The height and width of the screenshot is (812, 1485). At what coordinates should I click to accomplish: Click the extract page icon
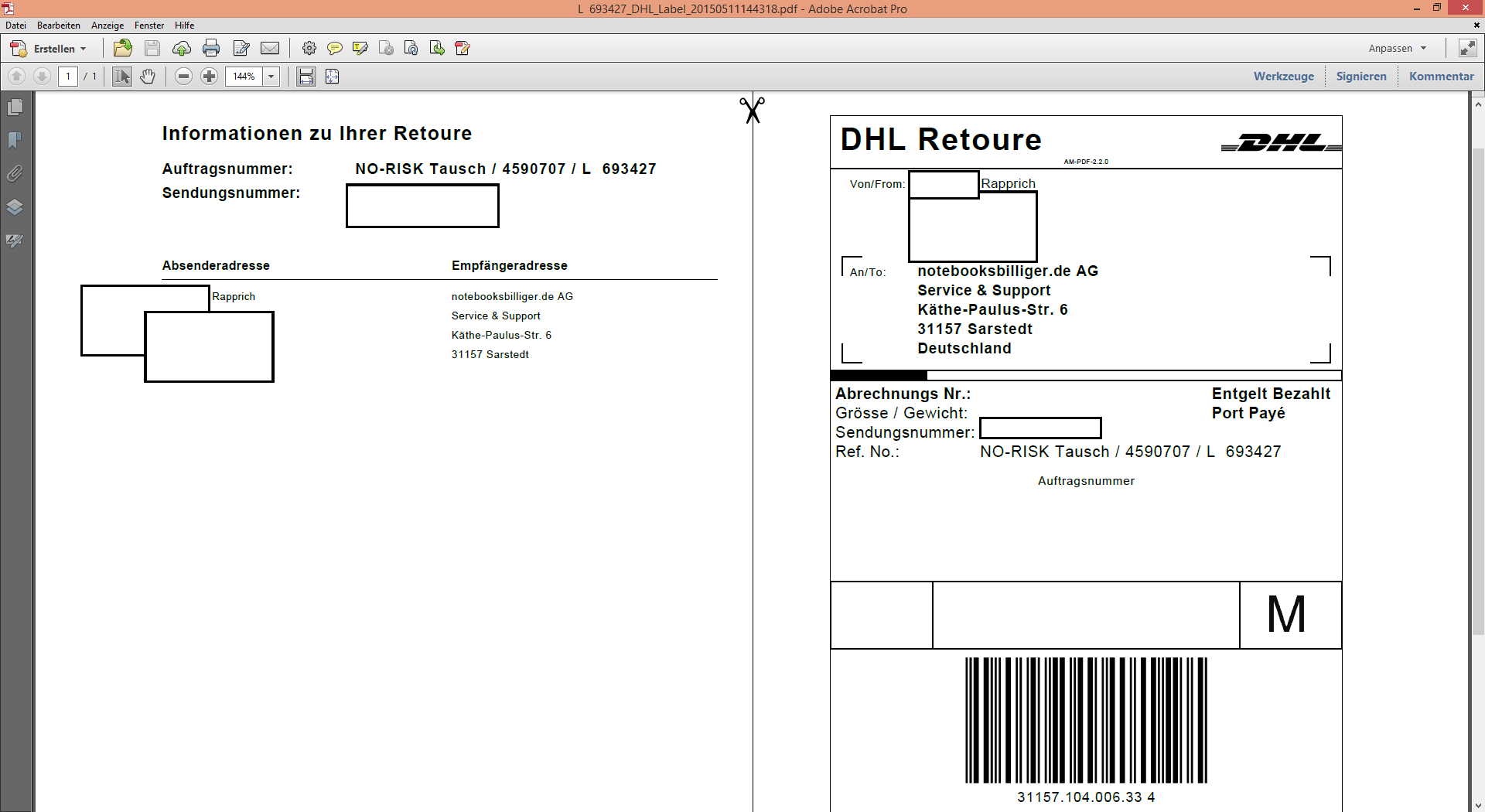coord(437,49)
